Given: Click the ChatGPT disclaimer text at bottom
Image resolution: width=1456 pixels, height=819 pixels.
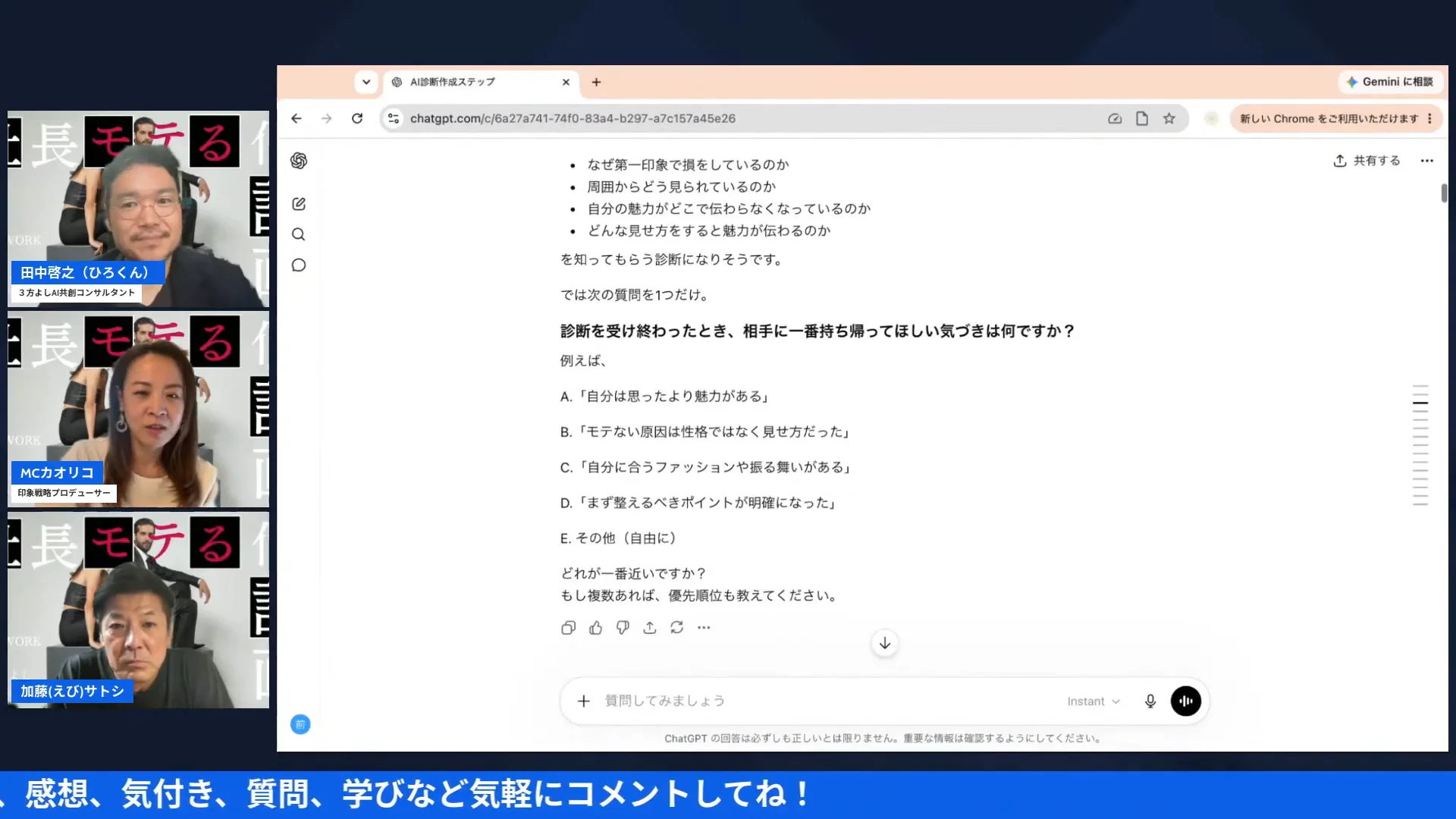Looking at the screenshot, I should (884, 739).
